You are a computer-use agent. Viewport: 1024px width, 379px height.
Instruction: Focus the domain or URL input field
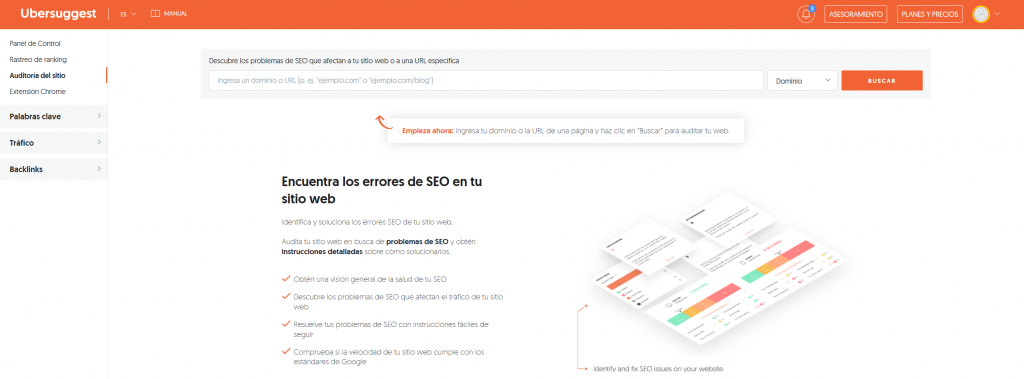click(x=486, y=80)
